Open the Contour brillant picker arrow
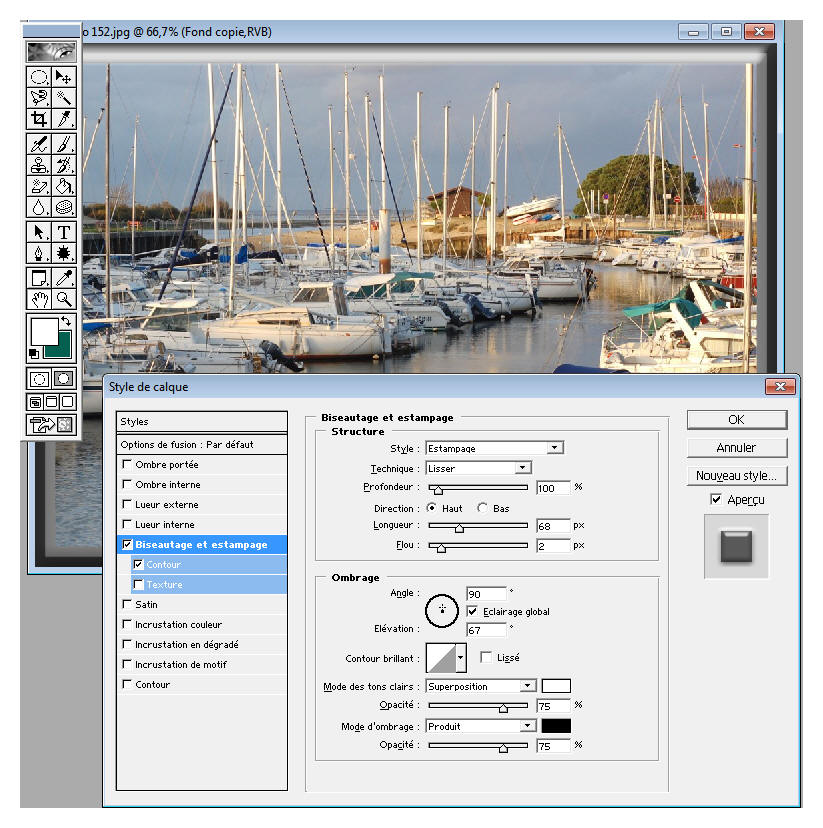 460,658
